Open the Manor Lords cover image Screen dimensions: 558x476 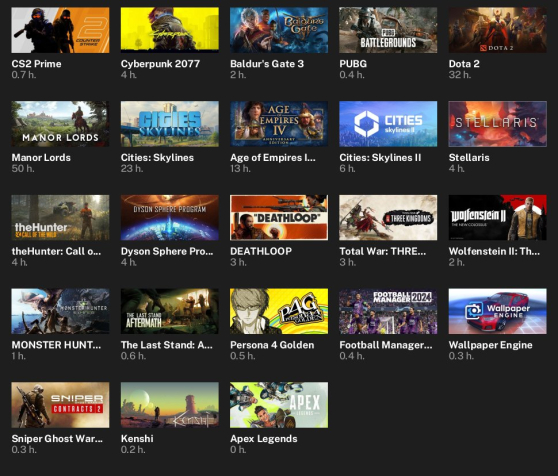(x=60, y=124)
